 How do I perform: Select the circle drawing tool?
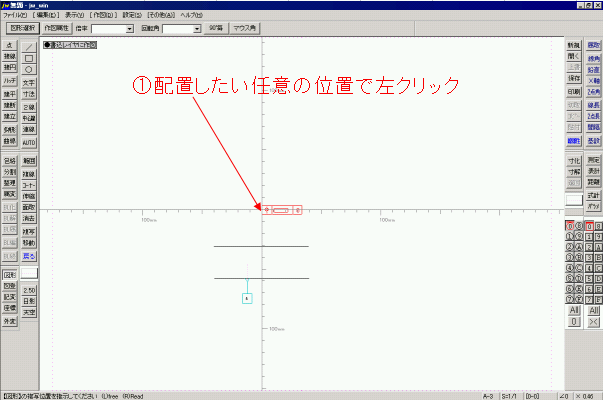(x=29, y=68)
